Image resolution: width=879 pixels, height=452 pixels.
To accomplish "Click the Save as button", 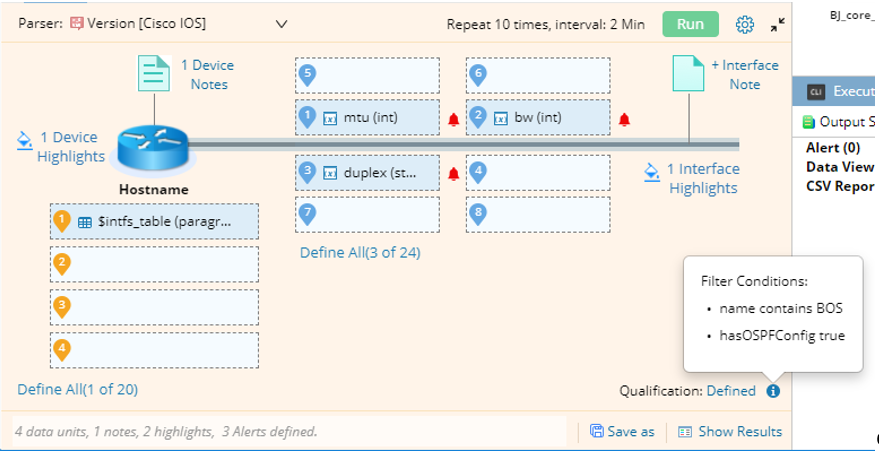I will point(622,431).
